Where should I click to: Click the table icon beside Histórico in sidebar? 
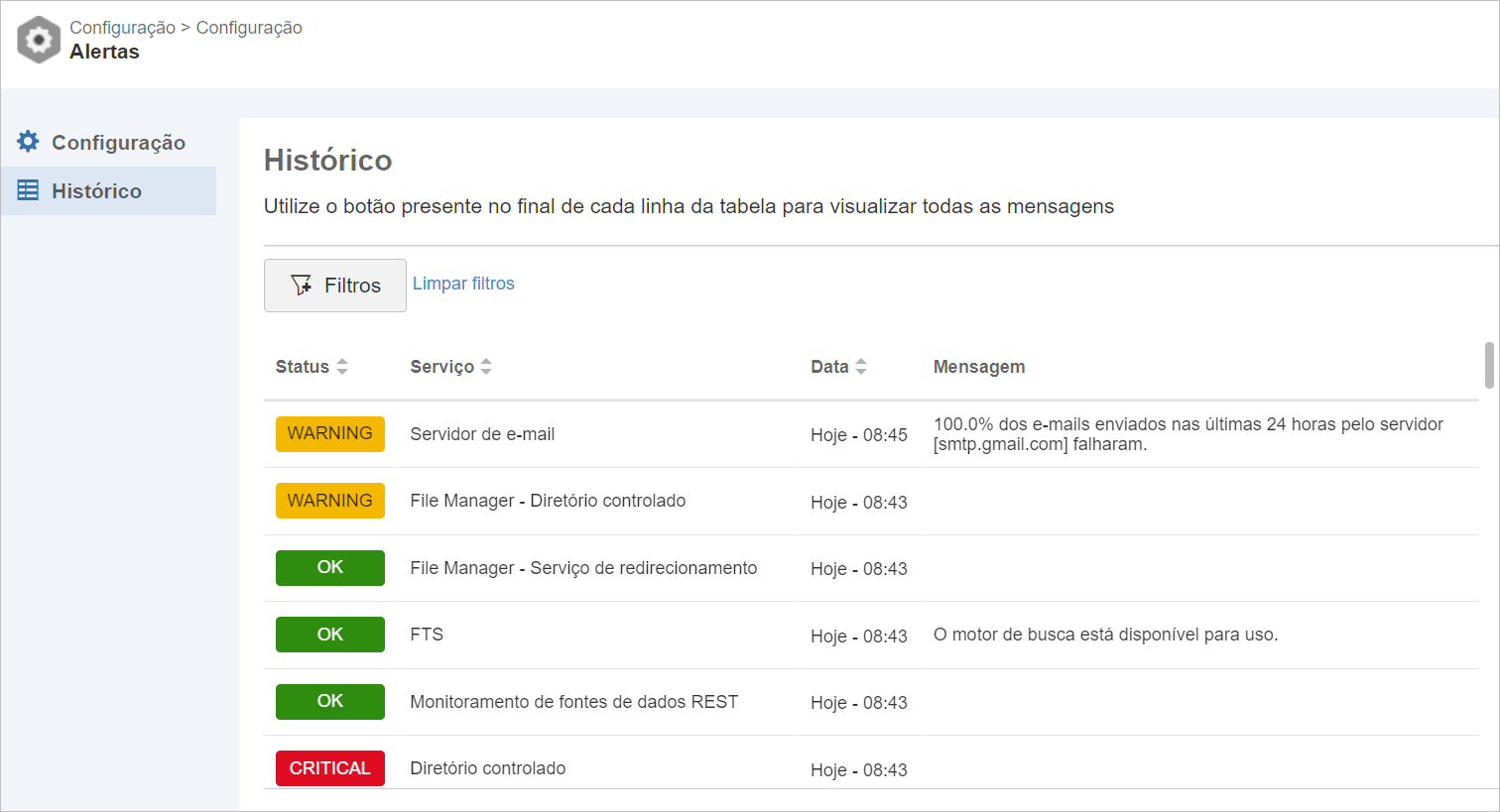[x=28, y=190]
